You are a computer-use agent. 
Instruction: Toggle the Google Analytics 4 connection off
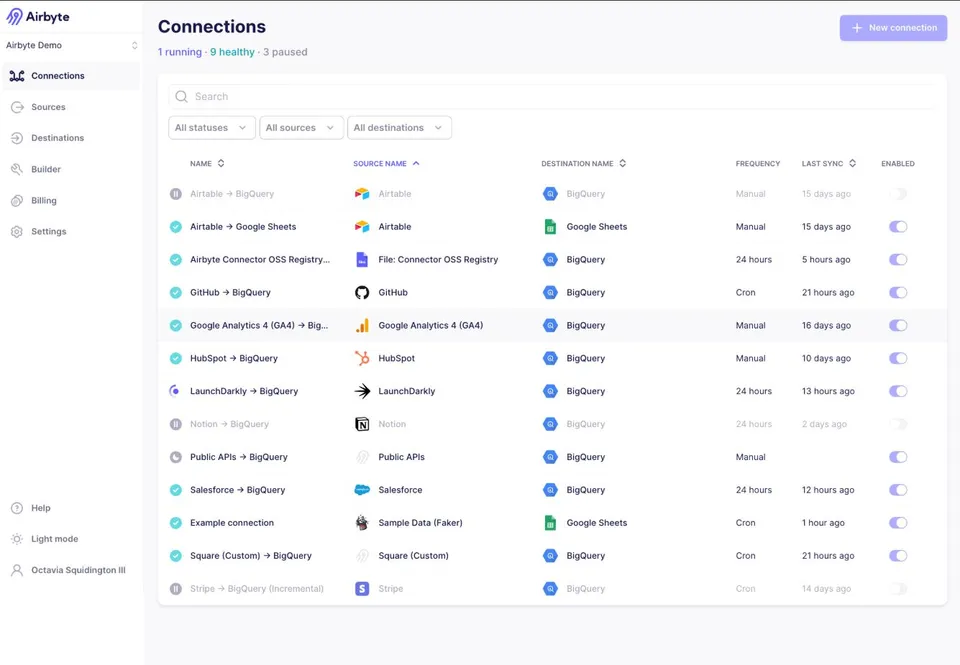898,325
